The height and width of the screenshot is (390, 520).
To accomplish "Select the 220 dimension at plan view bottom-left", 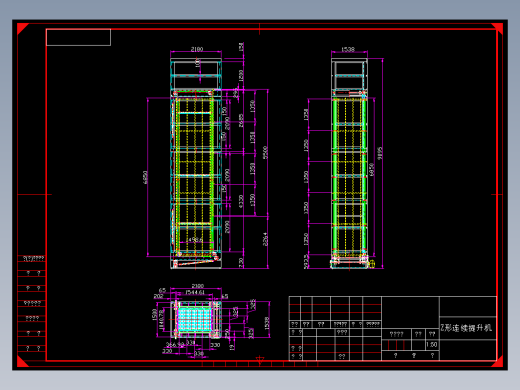I will click(x=167, y=351).
